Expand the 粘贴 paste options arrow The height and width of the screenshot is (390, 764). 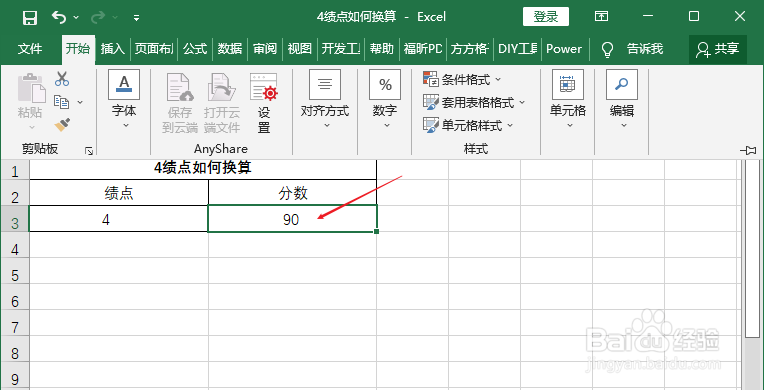click(31, 128)
